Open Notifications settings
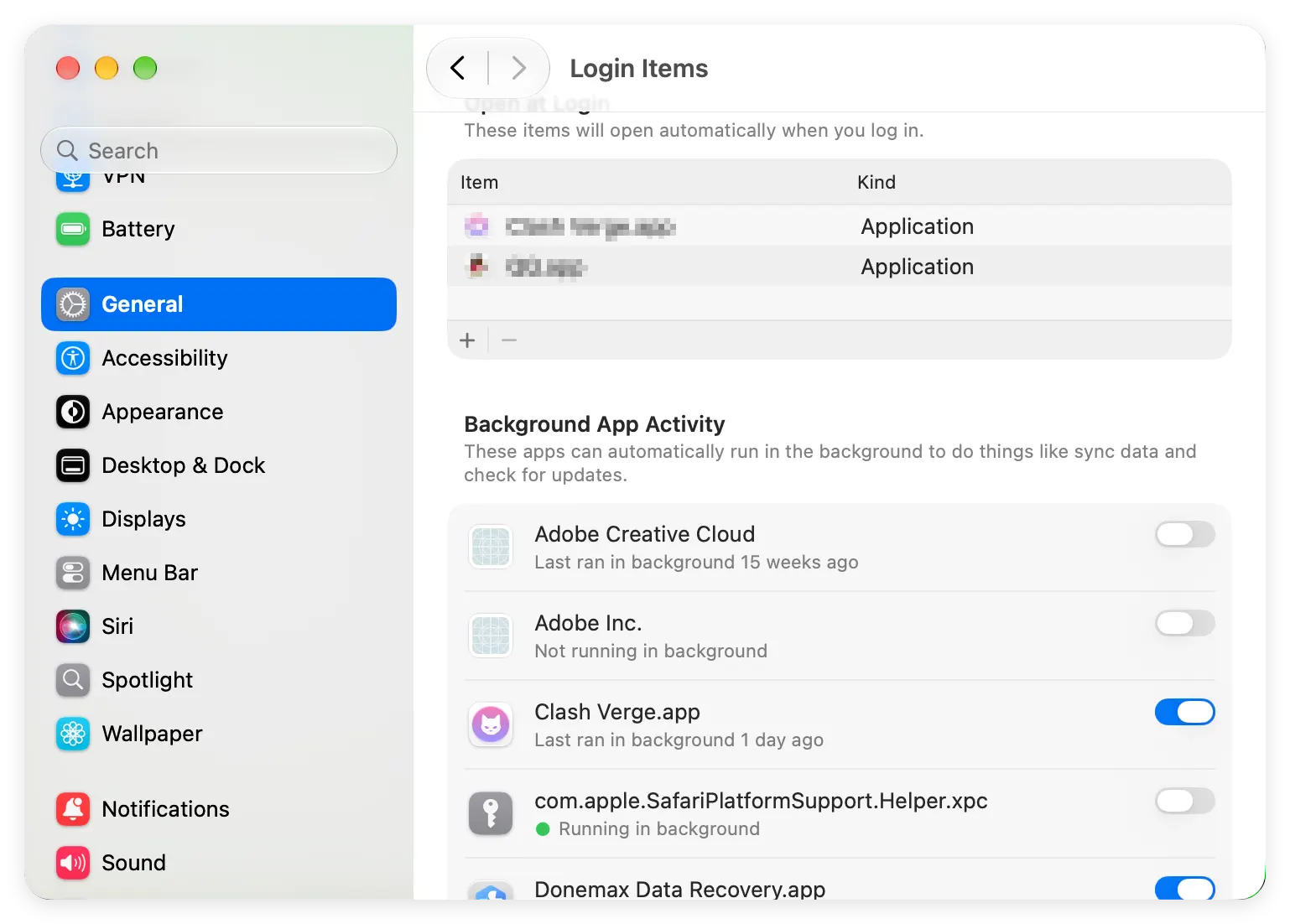This screenshot has width=1290, height=924. pos(219,809)
